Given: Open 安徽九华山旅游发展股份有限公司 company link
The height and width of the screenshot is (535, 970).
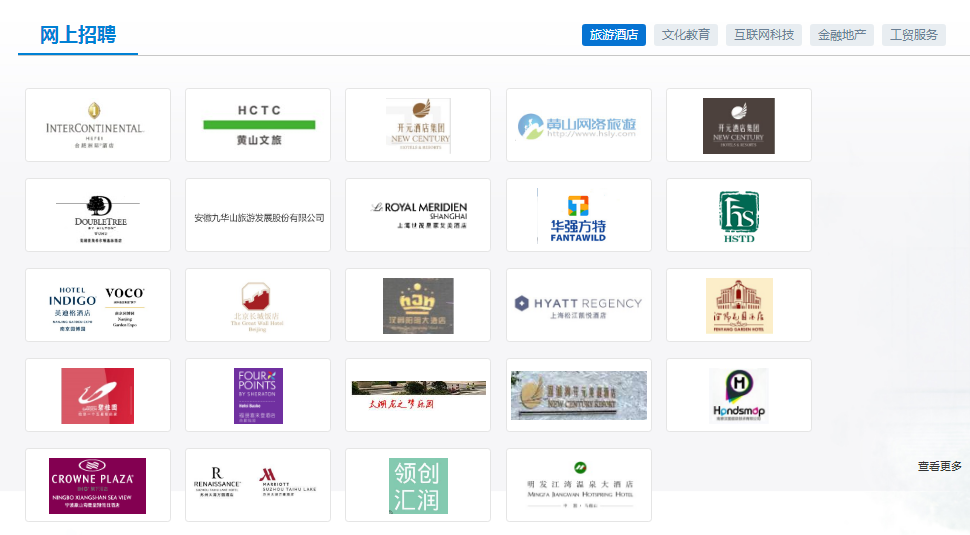Looking at the screenshot, I should click(258, 217).
